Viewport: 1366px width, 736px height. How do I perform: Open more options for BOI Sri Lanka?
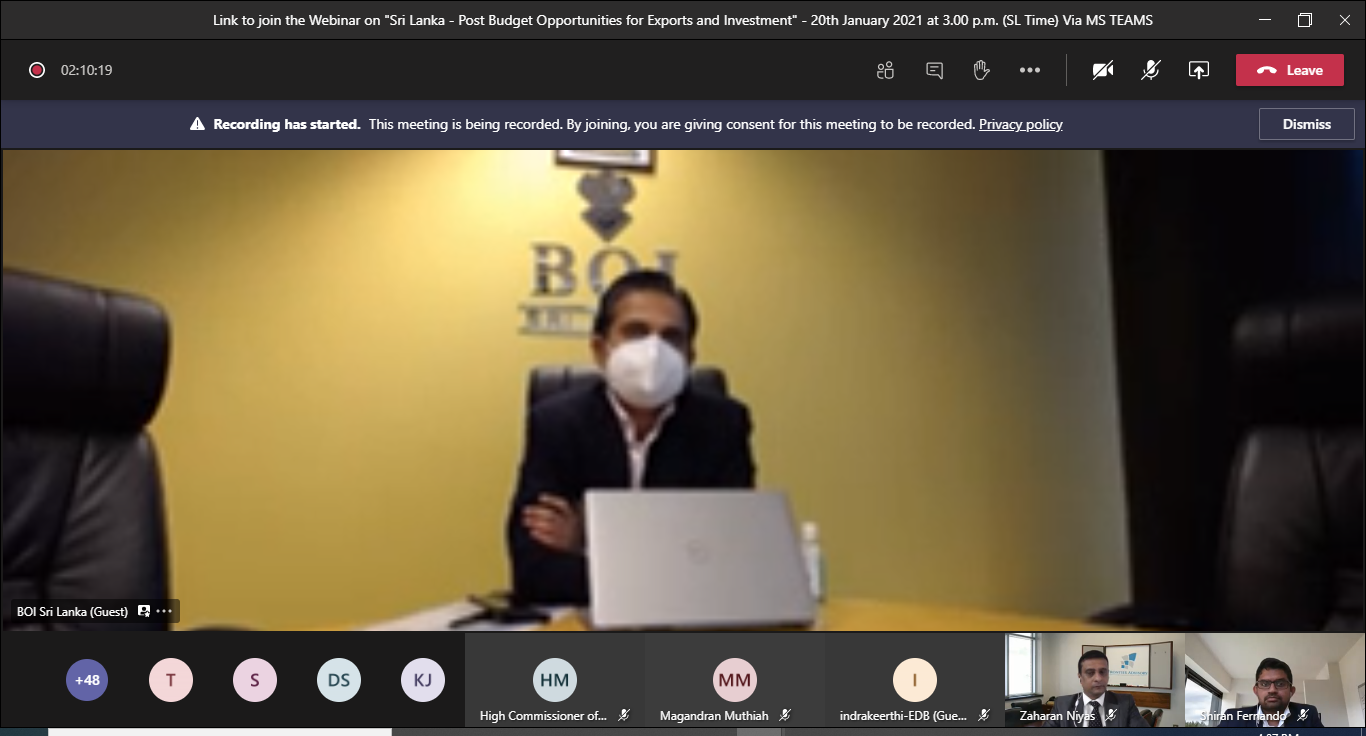pos(164,611)
